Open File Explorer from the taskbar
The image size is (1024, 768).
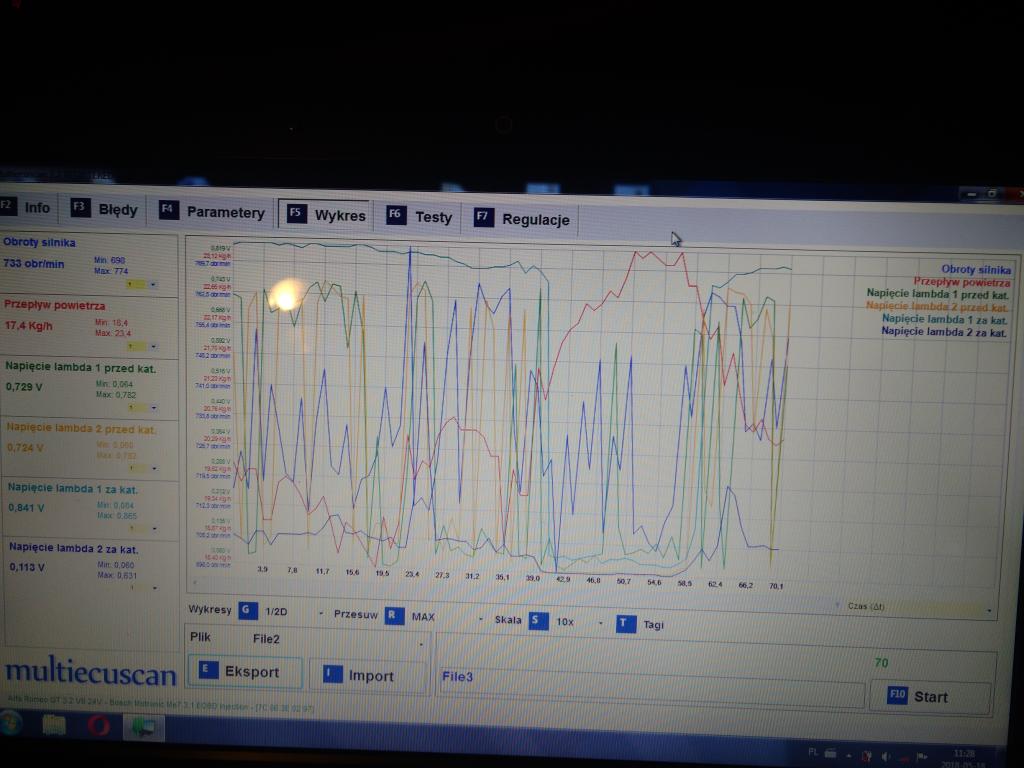[x=54, y=725]
